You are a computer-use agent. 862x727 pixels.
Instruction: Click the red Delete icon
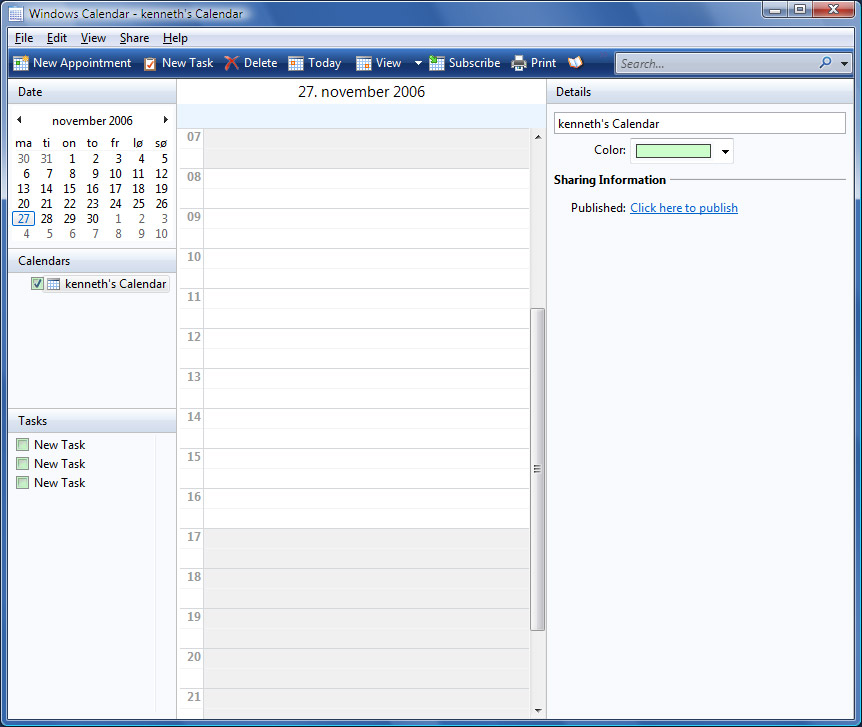[231, 63]
